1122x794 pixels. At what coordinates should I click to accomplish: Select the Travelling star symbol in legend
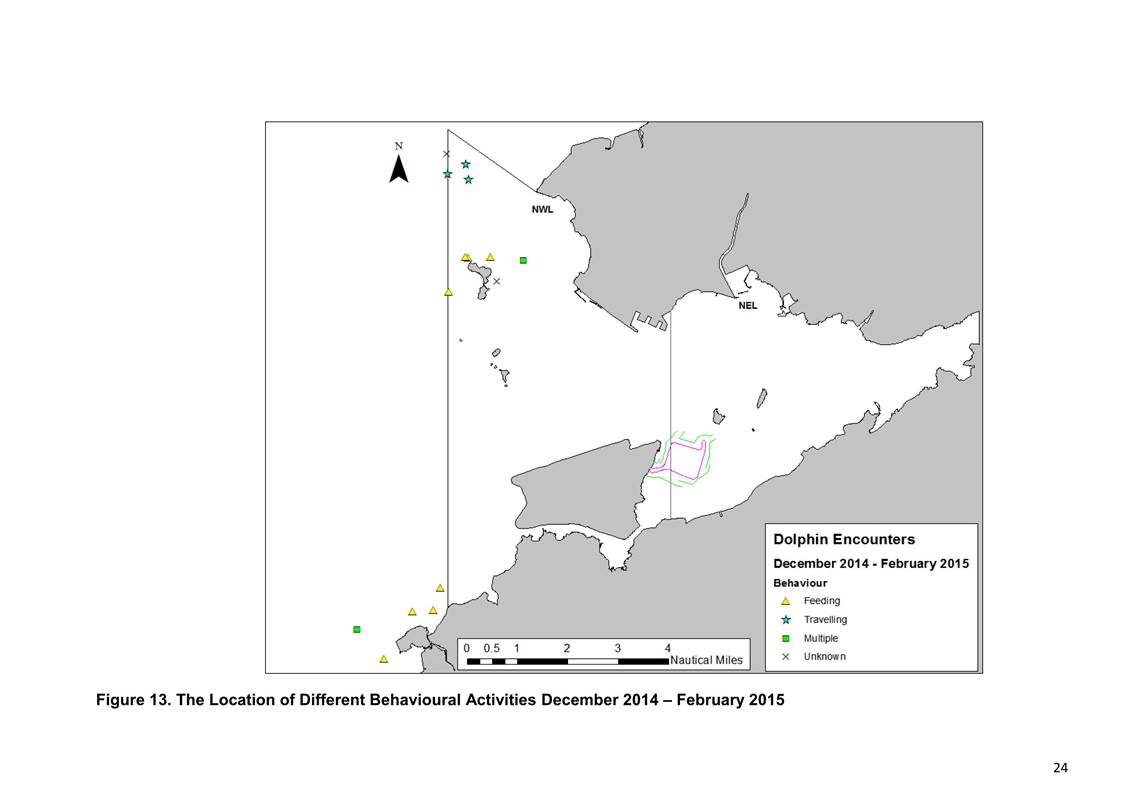[786, 620]
